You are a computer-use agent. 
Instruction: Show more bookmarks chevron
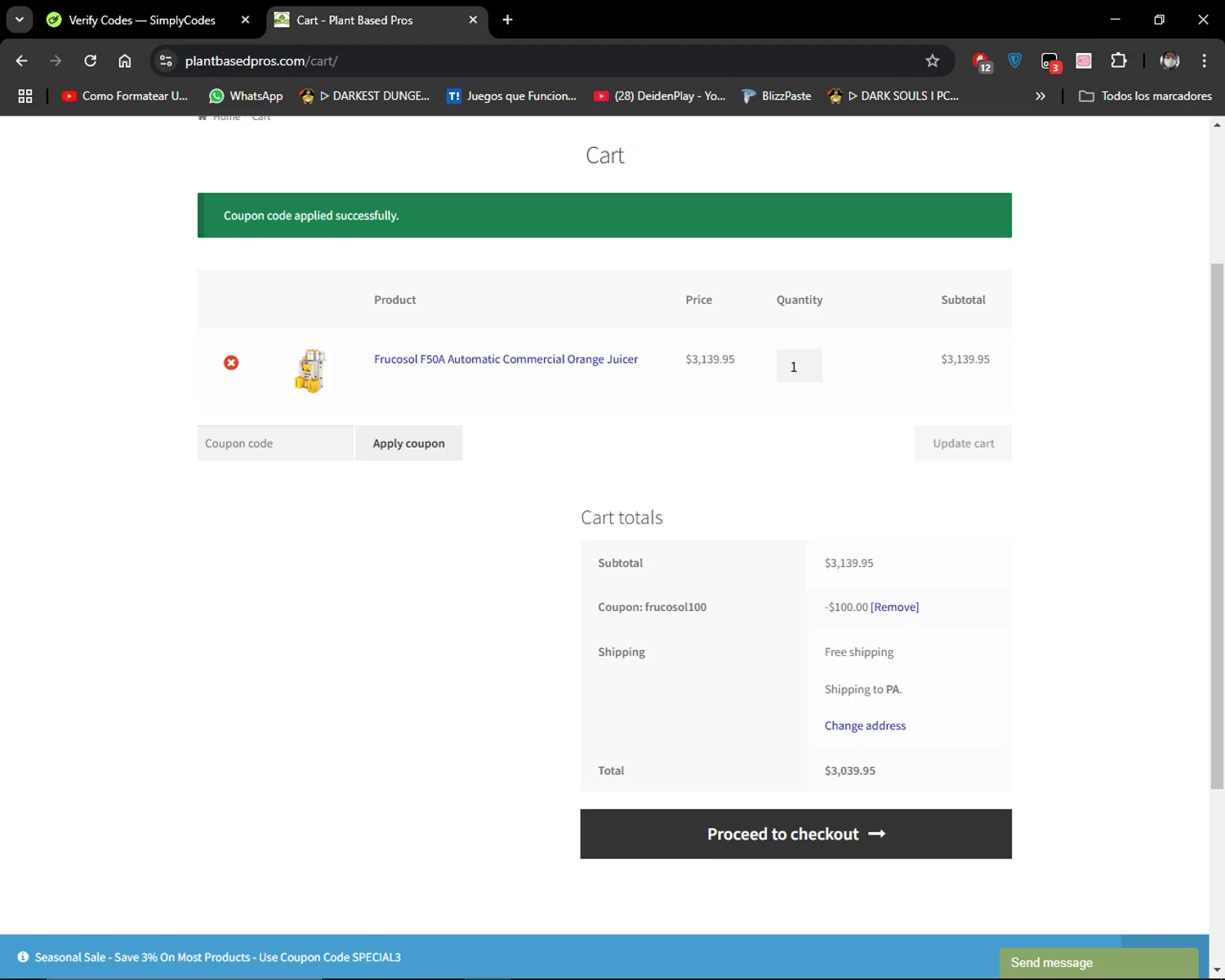1040,96
